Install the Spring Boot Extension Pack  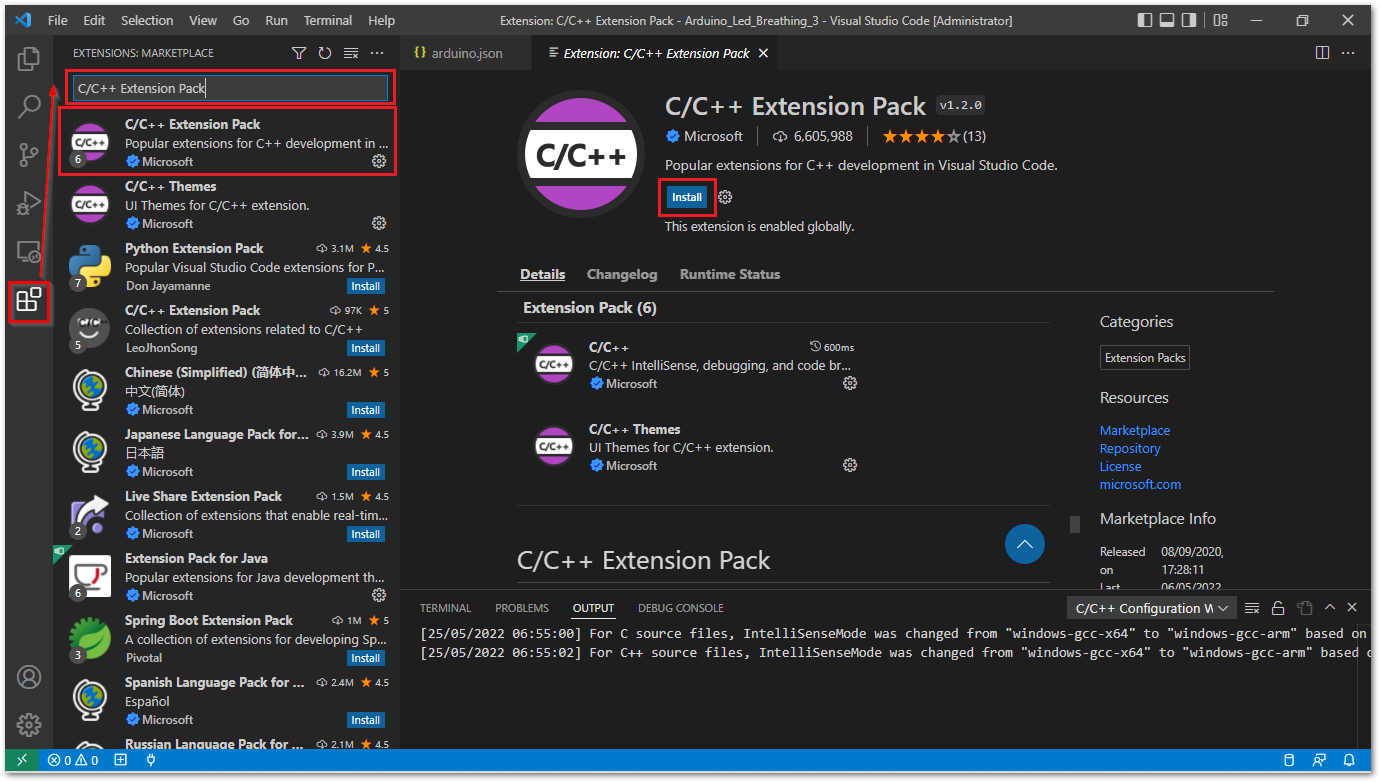tap(366, 658)
